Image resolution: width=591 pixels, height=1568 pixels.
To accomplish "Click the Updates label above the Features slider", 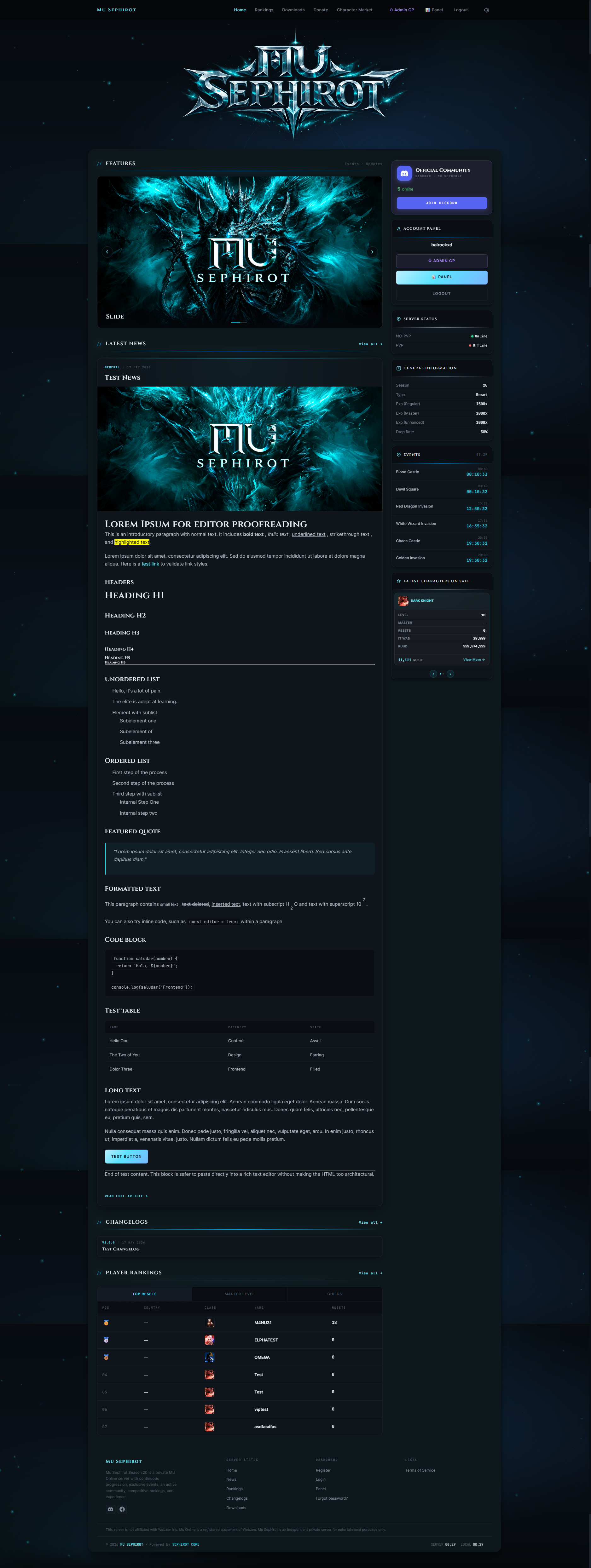I will pos(374,164).
